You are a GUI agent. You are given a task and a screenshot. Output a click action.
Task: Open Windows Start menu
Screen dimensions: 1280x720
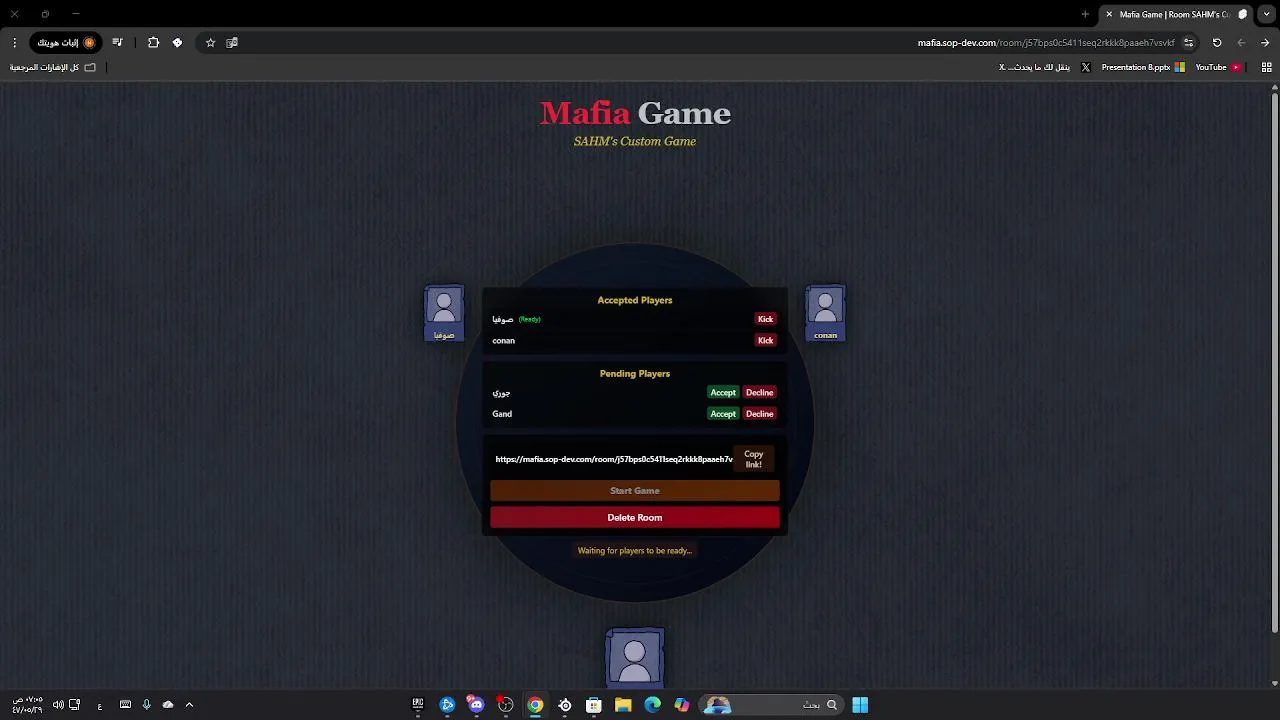point(860,705)
